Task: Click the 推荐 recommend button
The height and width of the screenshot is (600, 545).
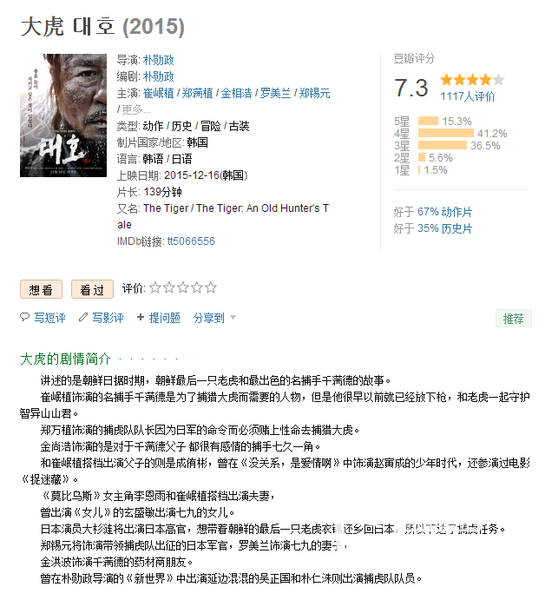Action: [x=513, y=318]
